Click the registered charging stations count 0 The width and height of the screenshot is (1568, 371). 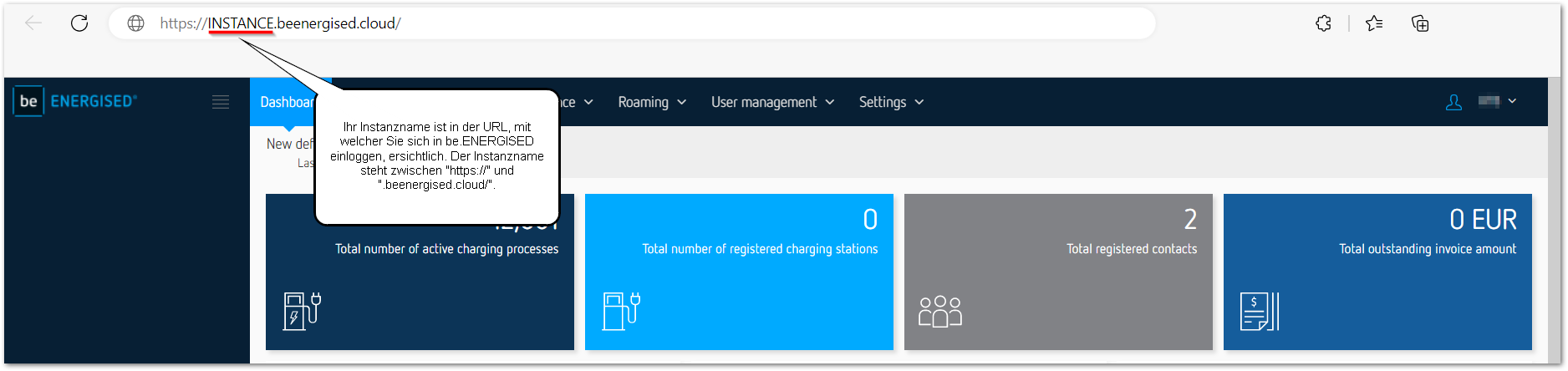point(870,220)
